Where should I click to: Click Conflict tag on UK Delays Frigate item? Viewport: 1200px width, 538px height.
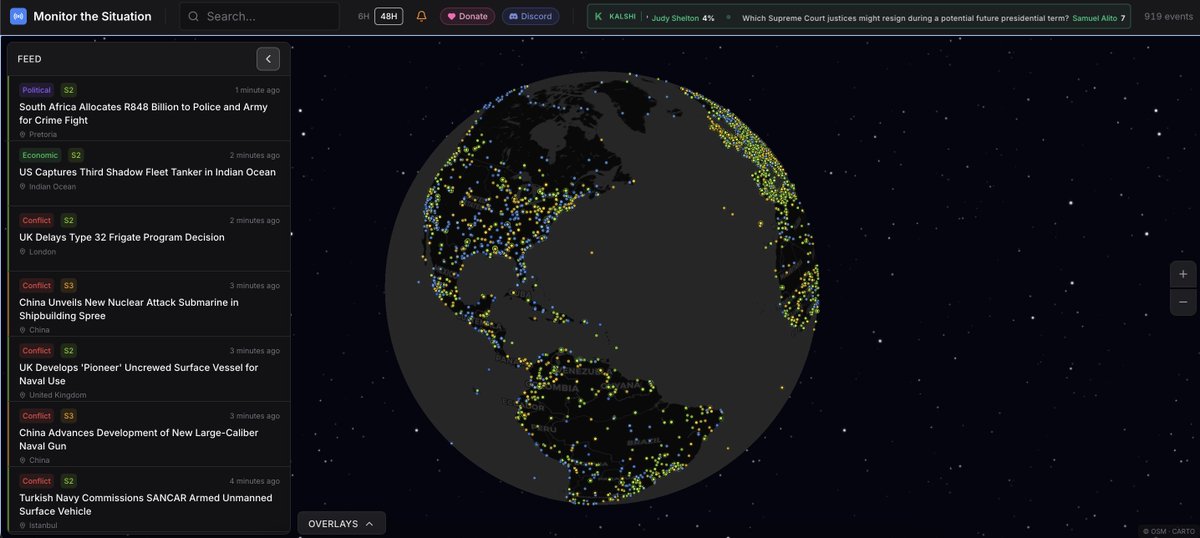[37, 220]
